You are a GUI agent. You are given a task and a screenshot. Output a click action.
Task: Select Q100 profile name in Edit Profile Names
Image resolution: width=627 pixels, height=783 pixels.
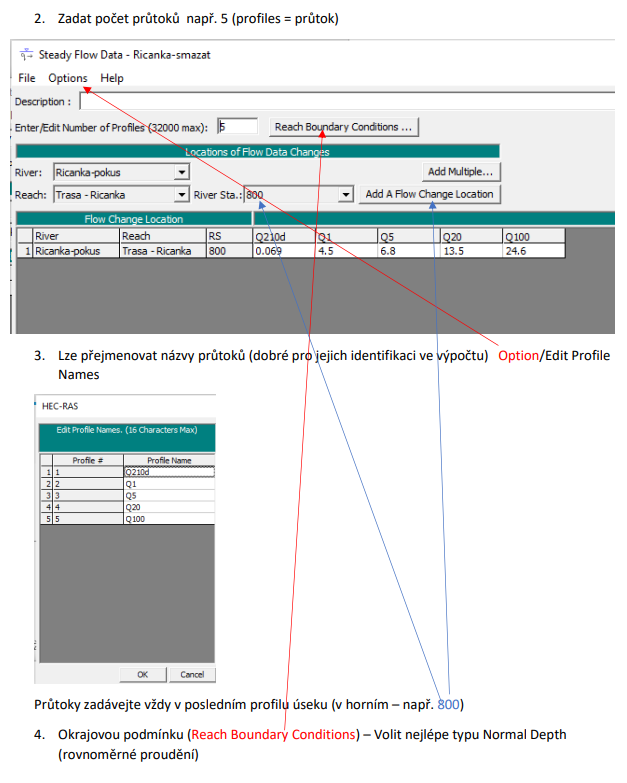click(x=168, y=519)
